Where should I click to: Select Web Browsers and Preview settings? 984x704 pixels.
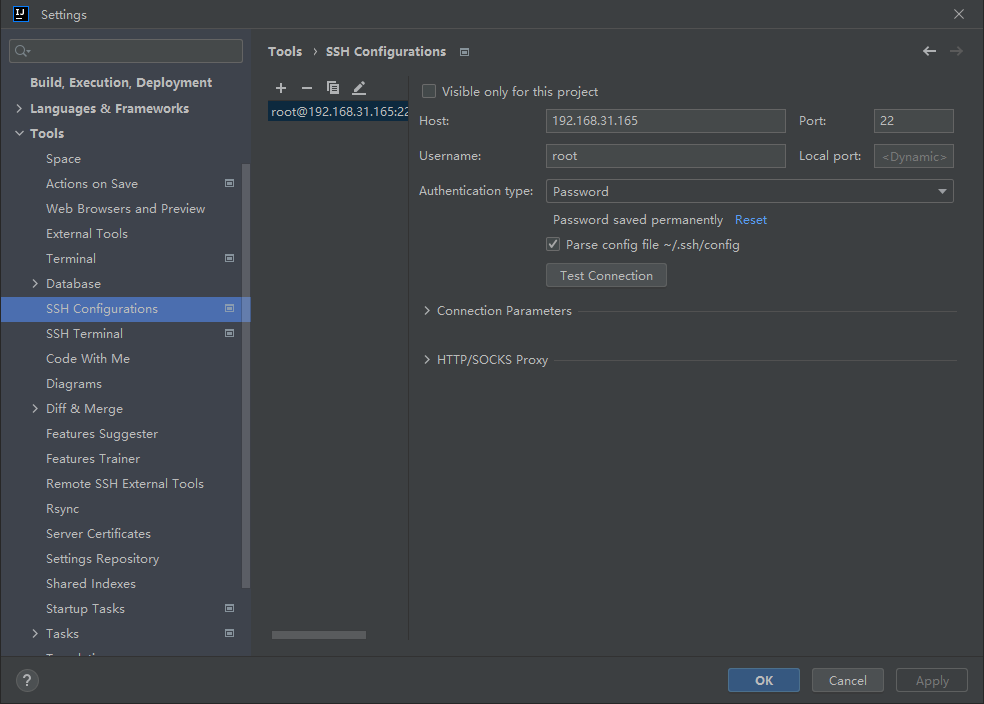coord(125,209)
